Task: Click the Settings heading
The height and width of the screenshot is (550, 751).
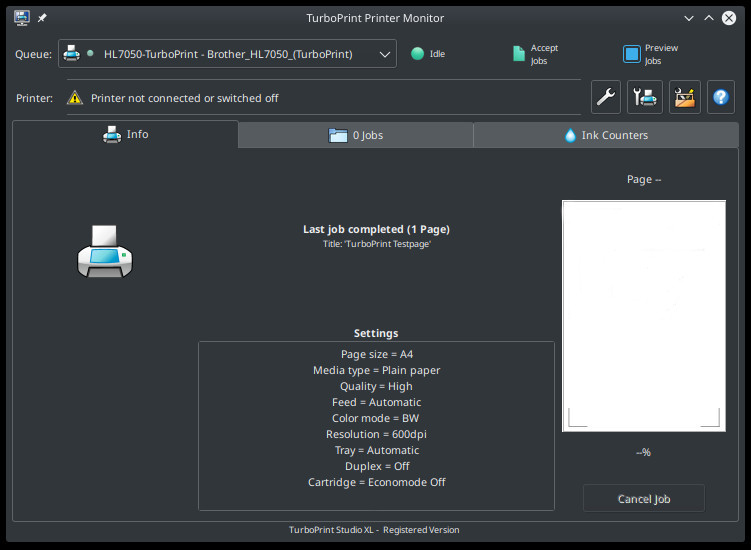Action: pos(376,333)
